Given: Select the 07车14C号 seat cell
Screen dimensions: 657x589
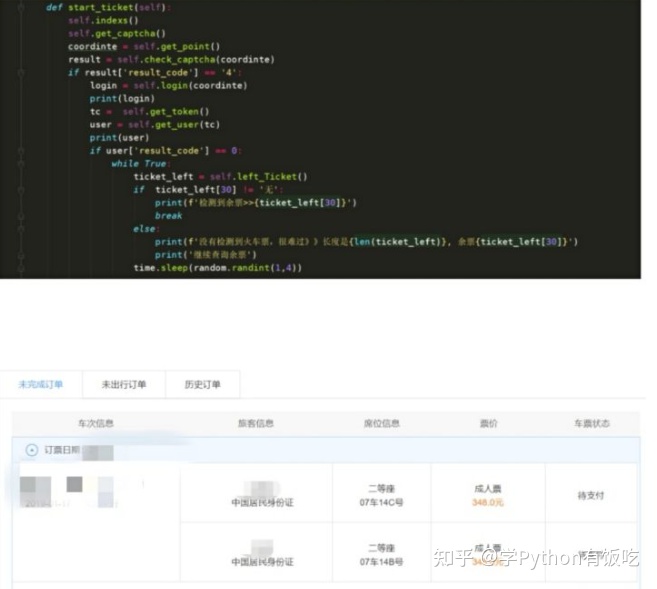Looking at the screenshot, I should pos(381,502).
